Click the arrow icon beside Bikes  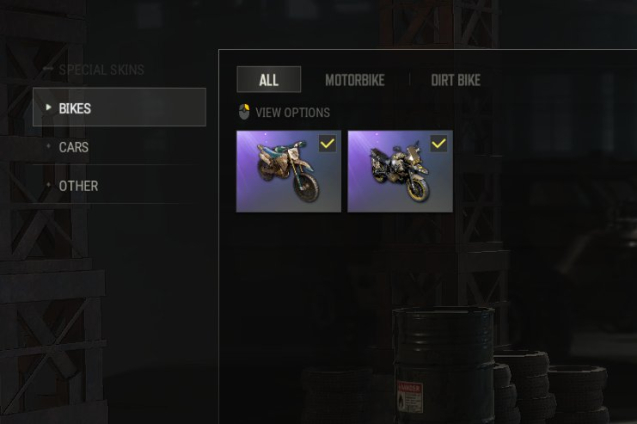48,107
